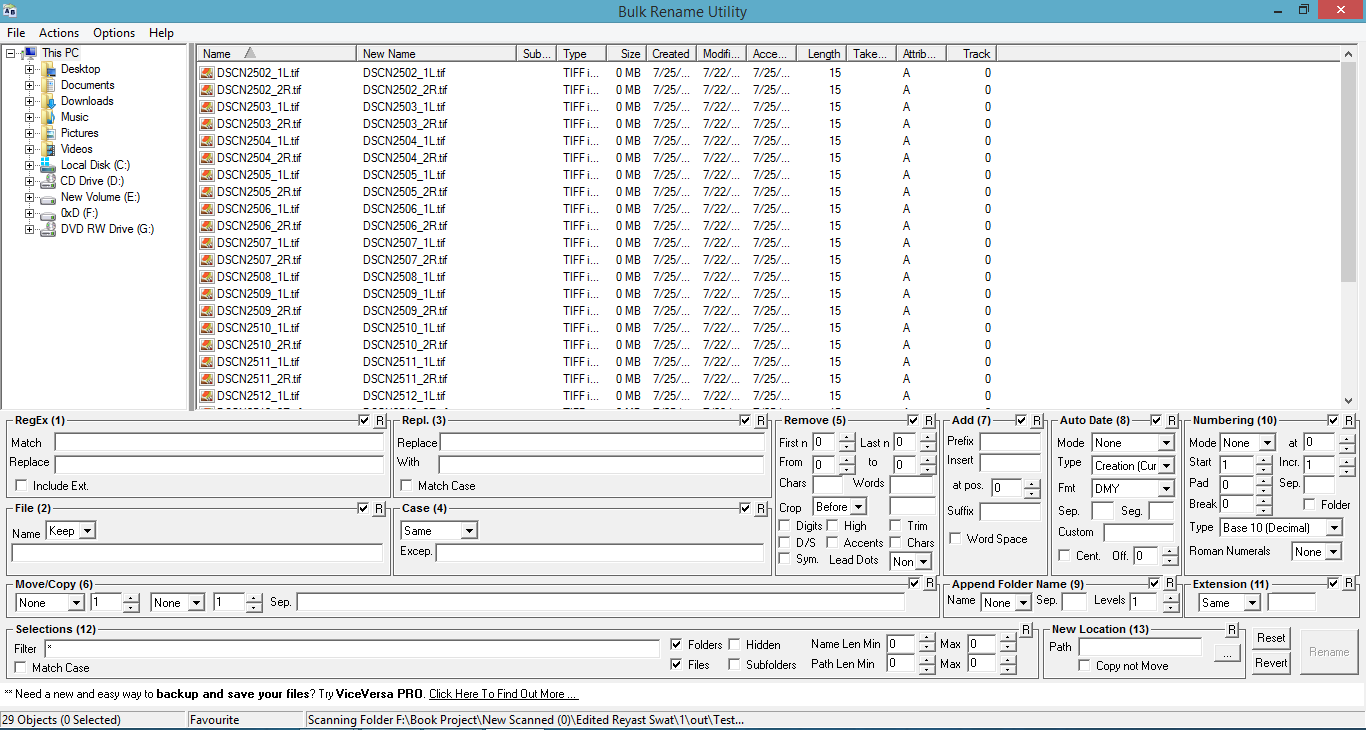Click the Bulk Rename Utility title bar icon
This screenshot has height=730, width=1366.
(12, 10)
